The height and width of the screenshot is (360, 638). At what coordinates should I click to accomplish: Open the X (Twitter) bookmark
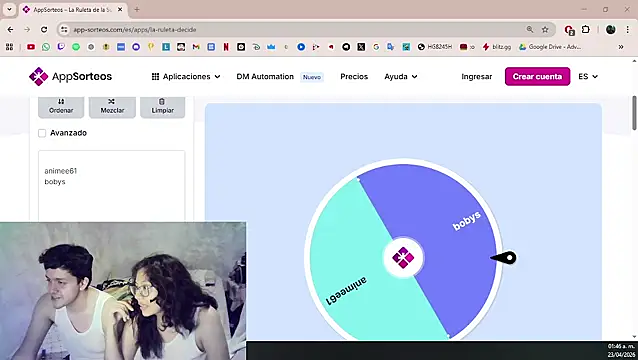coord(361,47)
